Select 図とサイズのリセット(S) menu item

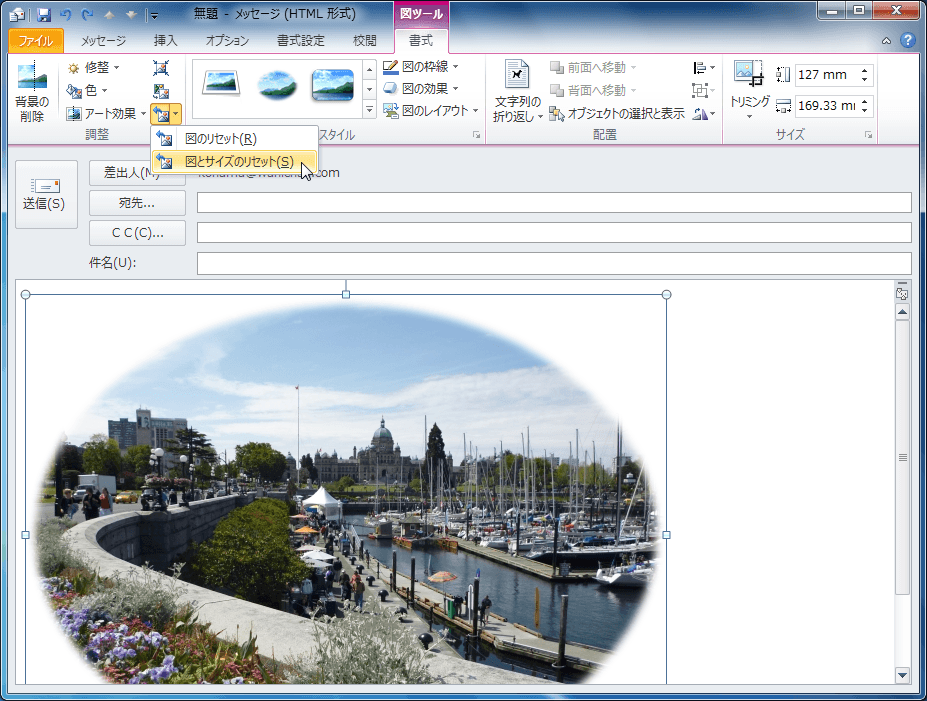[x=234, y=161]
